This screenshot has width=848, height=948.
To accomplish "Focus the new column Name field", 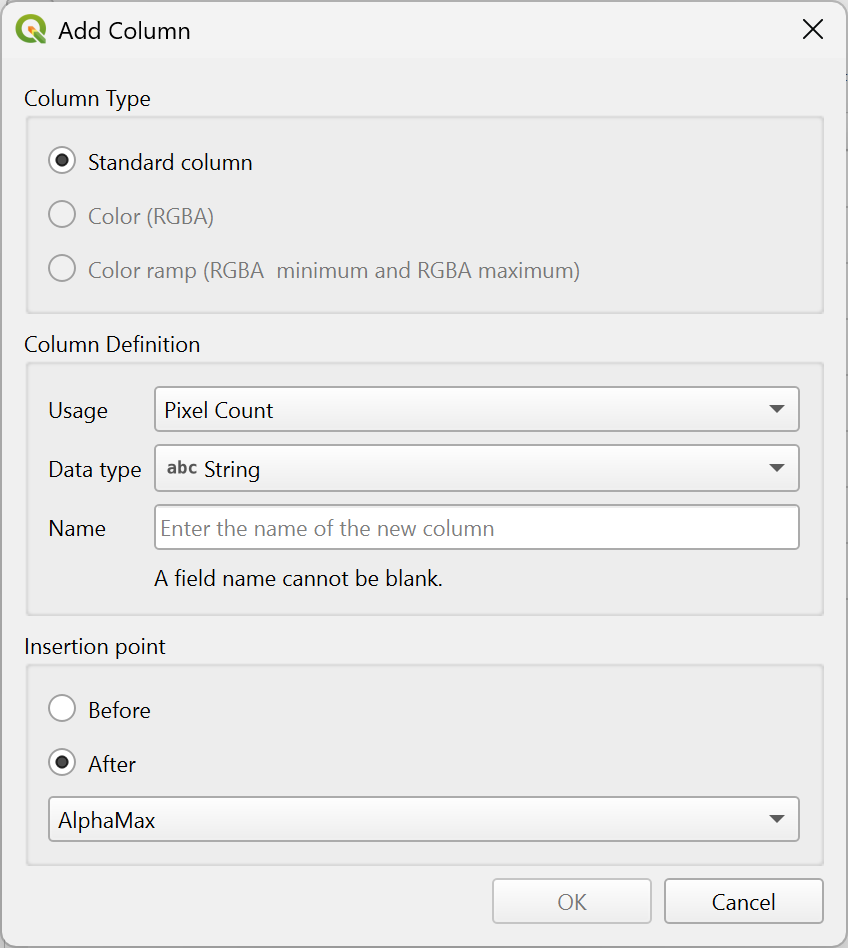I will coord(477,528).
